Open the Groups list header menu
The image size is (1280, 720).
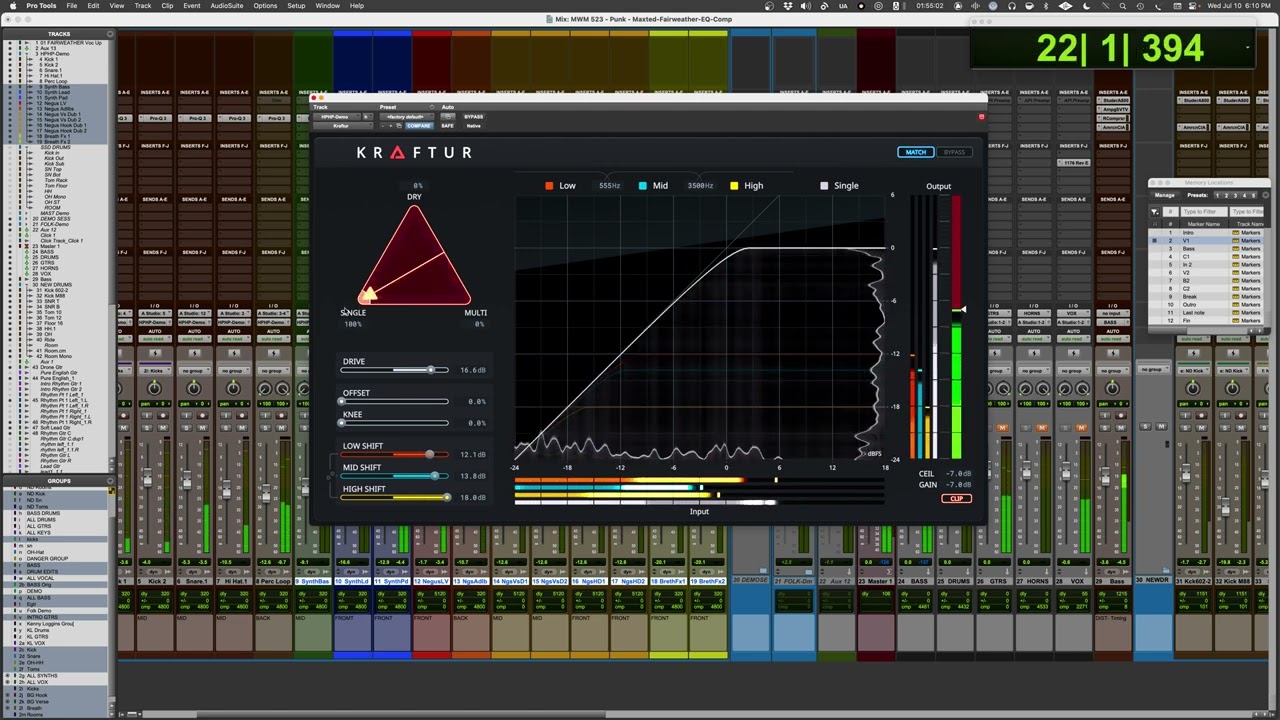coord(111,481)
